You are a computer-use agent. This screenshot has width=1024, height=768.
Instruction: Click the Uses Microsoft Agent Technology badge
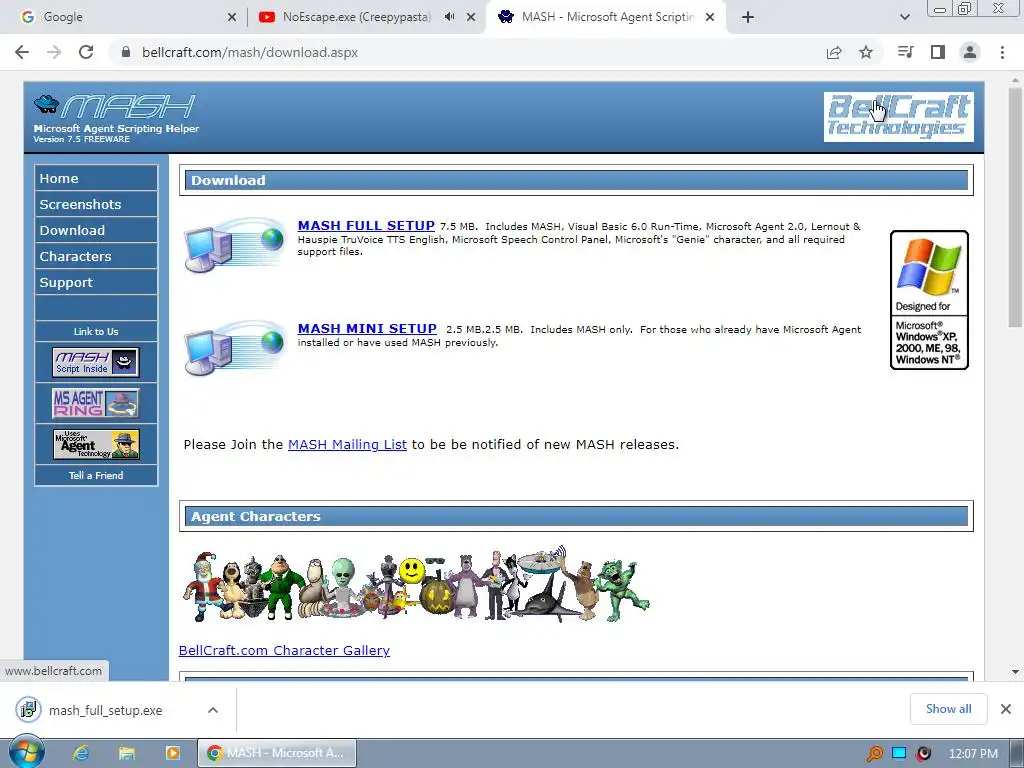(96, 444)
